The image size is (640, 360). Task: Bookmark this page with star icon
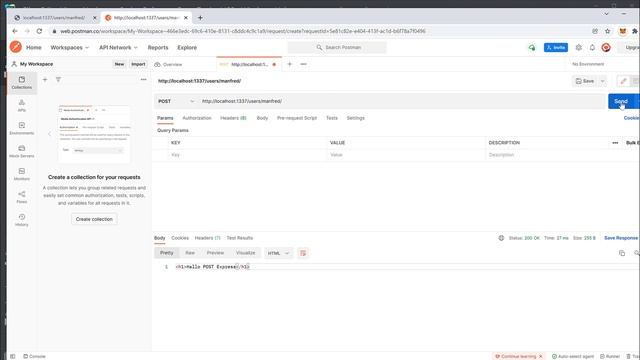[608, 31]
